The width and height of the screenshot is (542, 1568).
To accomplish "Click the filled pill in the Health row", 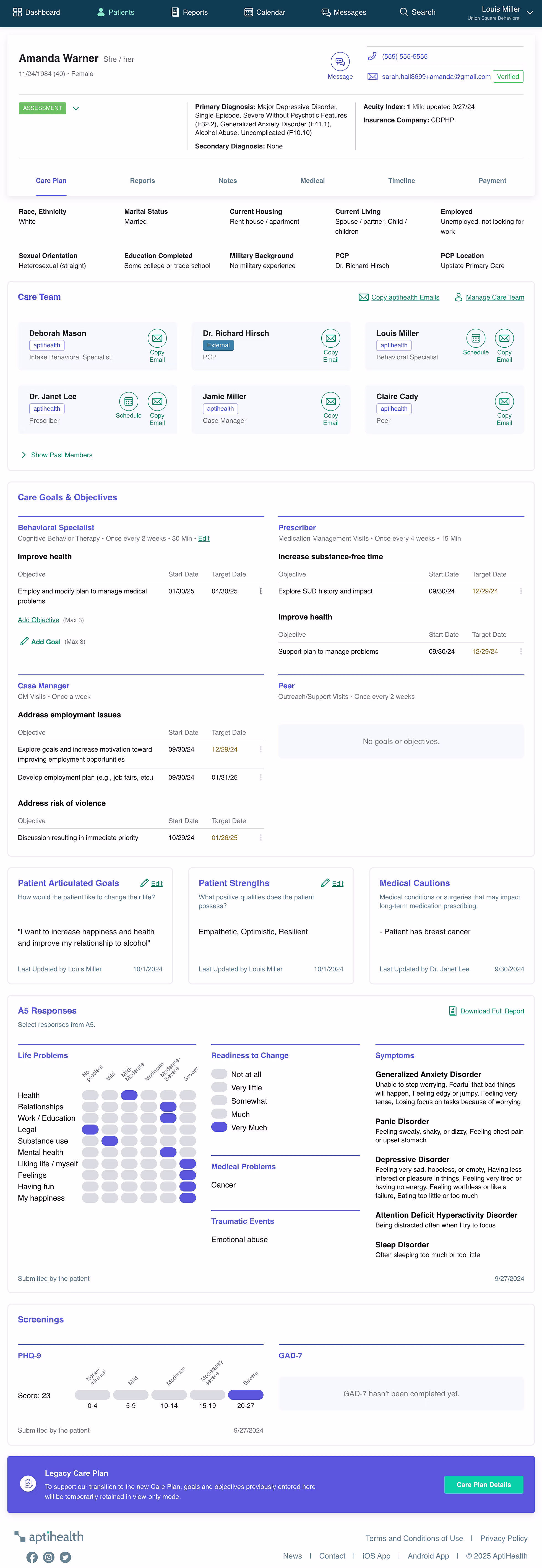I will (129, 1095).
